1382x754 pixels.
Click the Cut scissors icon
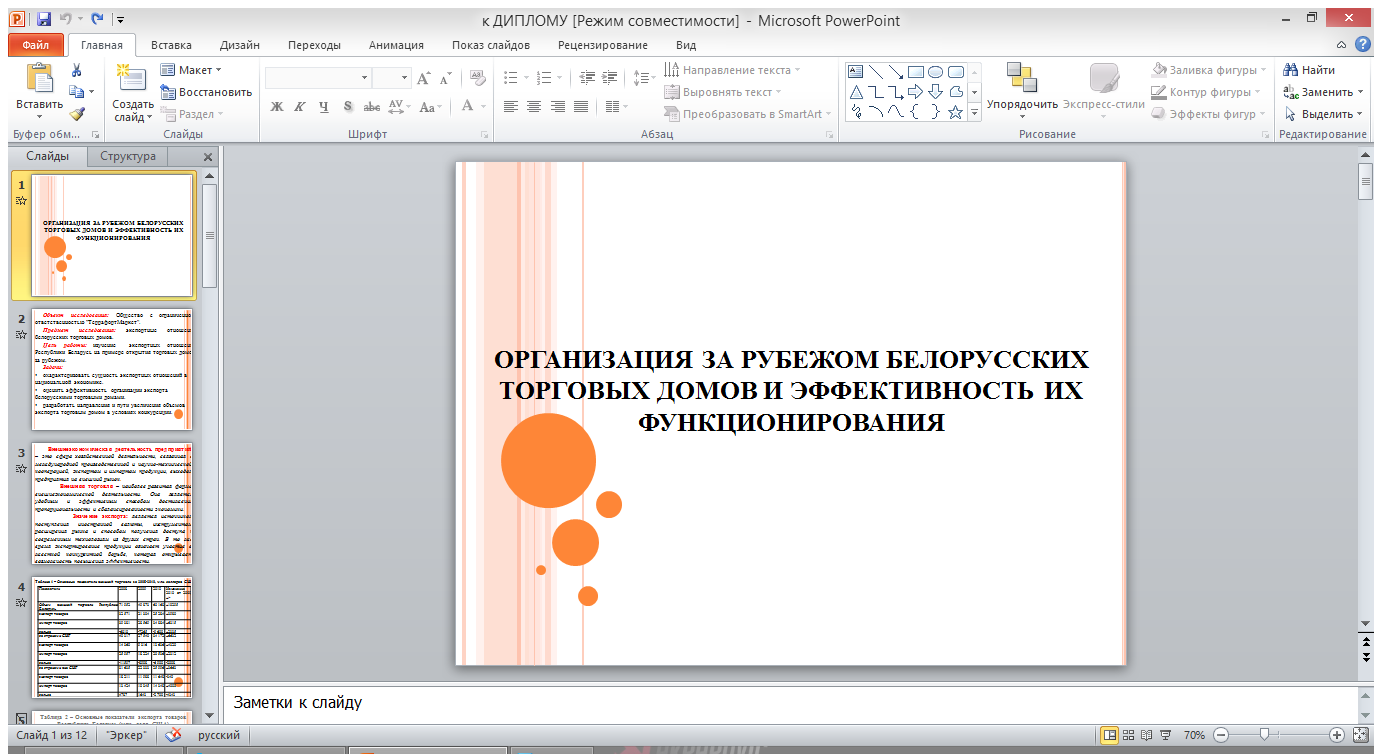[77, 70]
